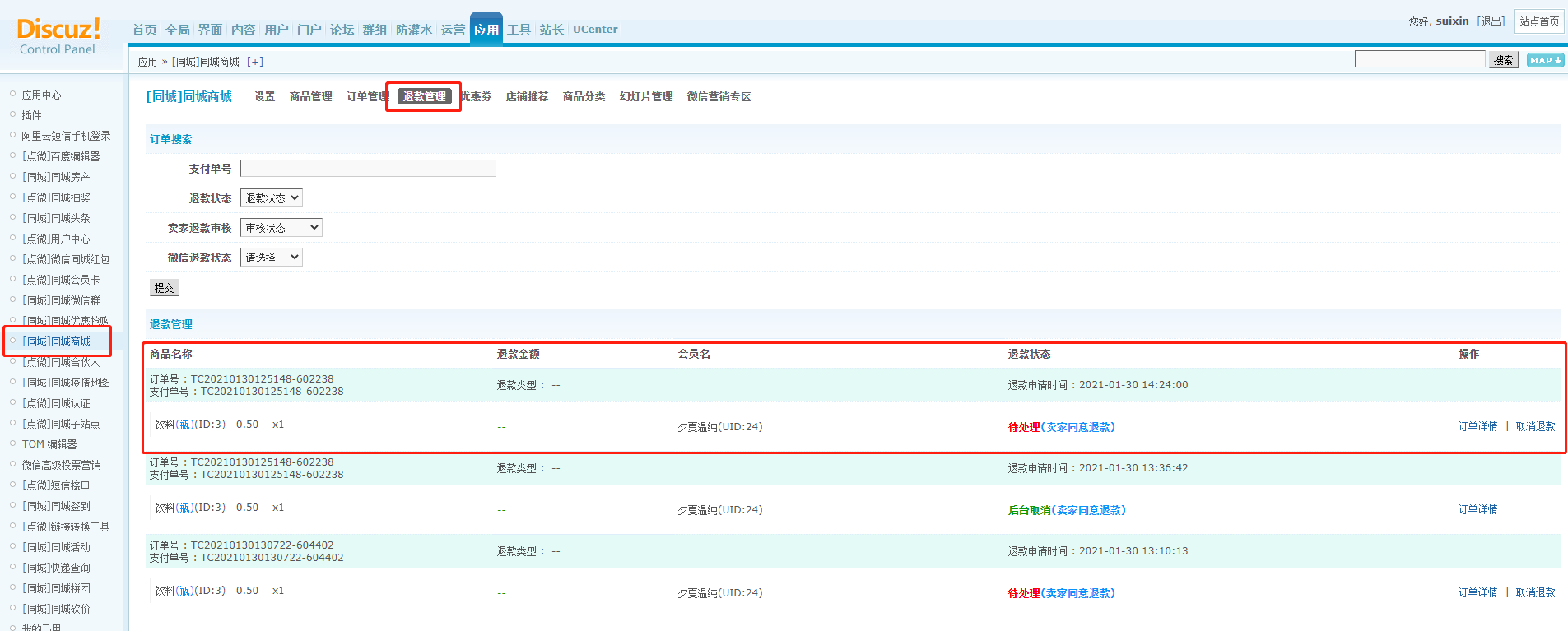Expand the 卖家退款审核 审核状态 dropdown
The image size is (1568, 631).
pos(281,228)
